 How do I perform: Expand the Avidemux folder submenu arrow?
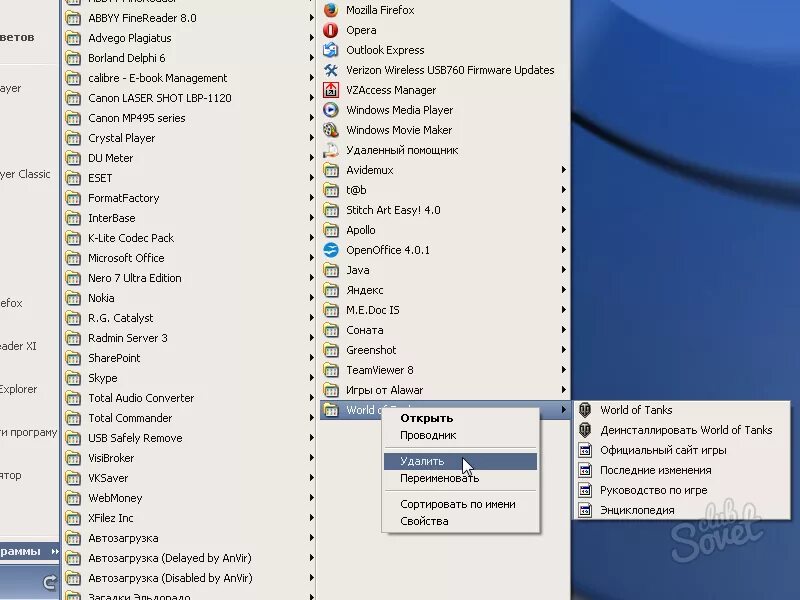(563, 169)
